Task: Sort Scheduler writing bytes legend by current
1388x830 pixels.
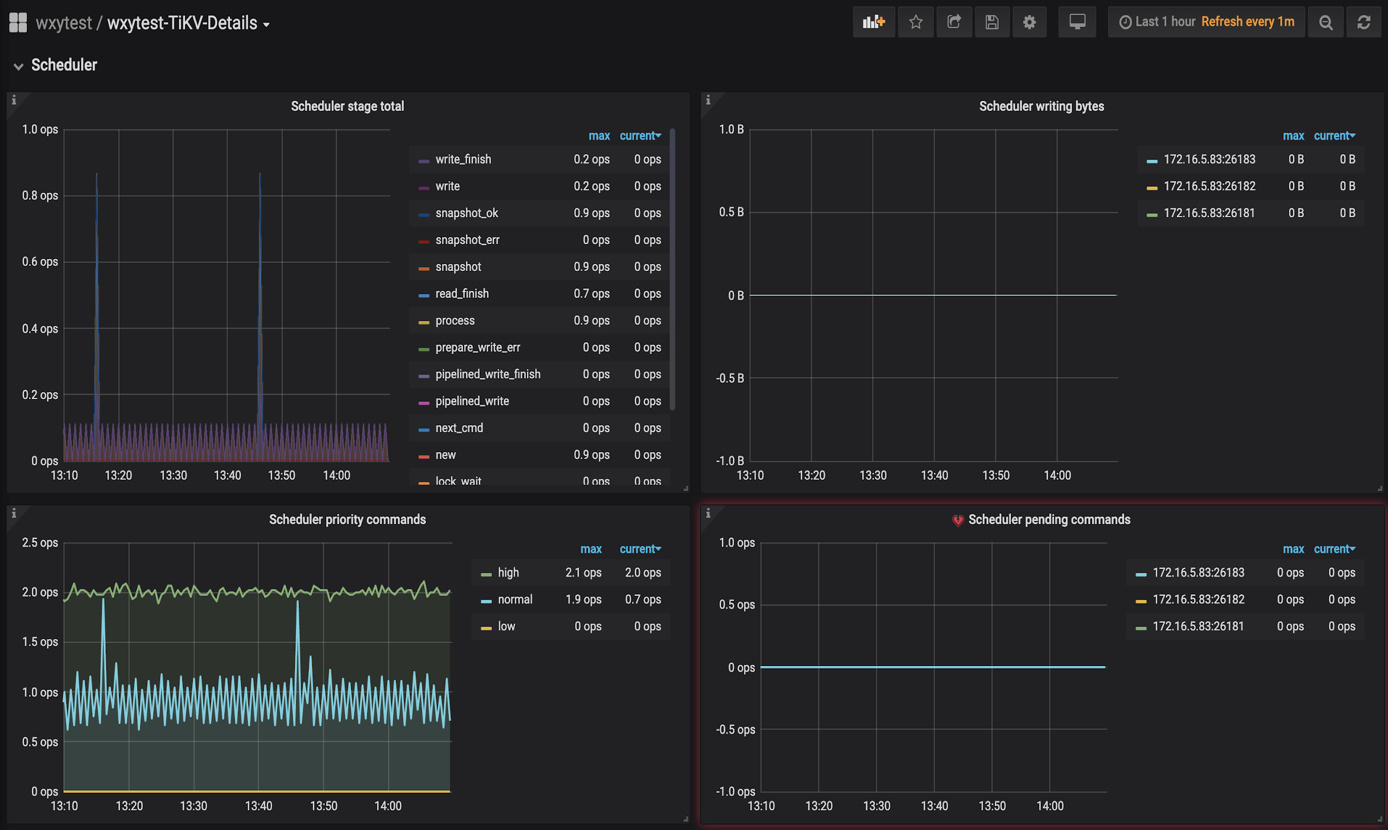Action: click(1334, 136)
